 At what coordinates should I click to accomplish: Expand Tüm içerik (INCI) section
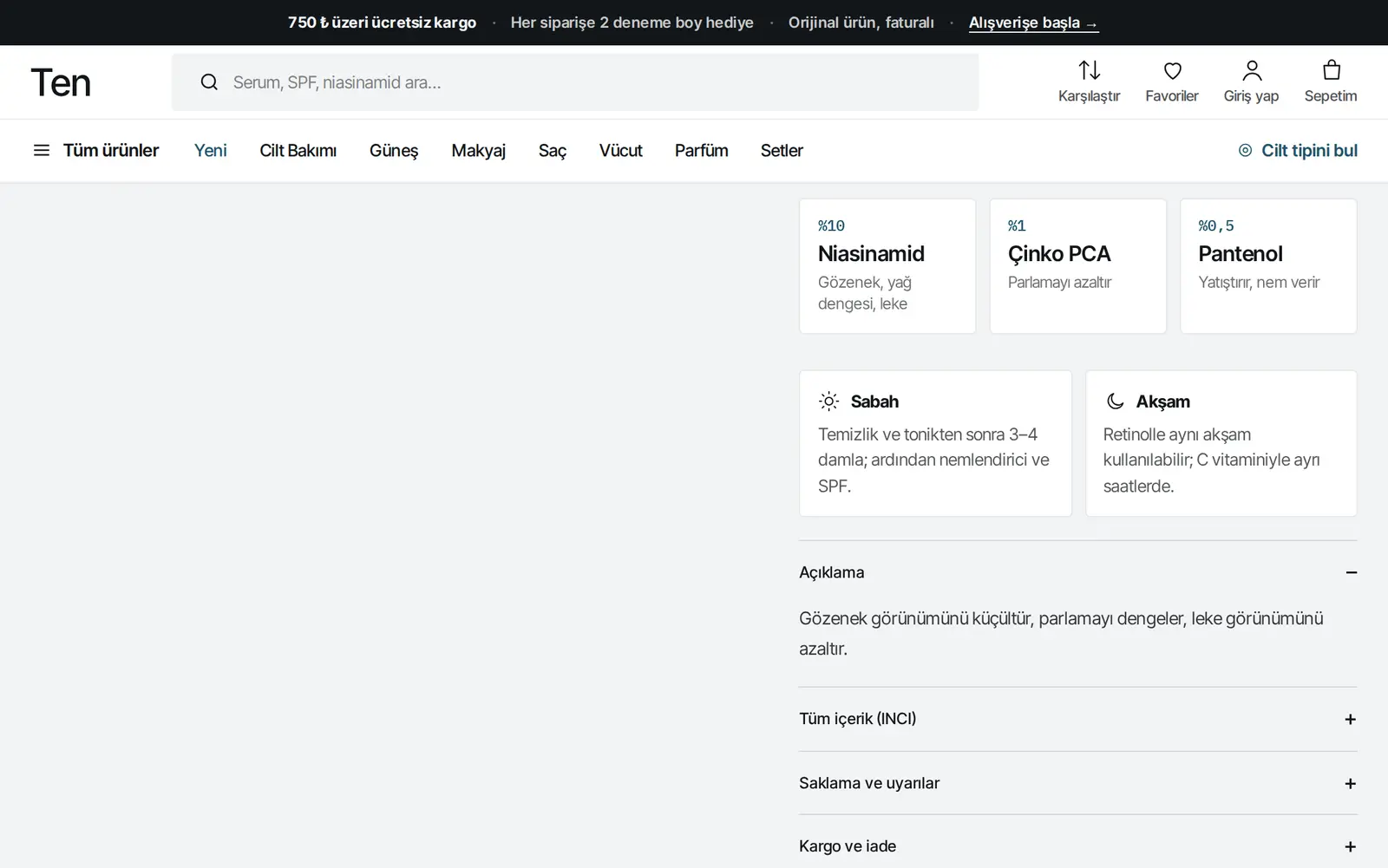click(x=1078, y=719)
